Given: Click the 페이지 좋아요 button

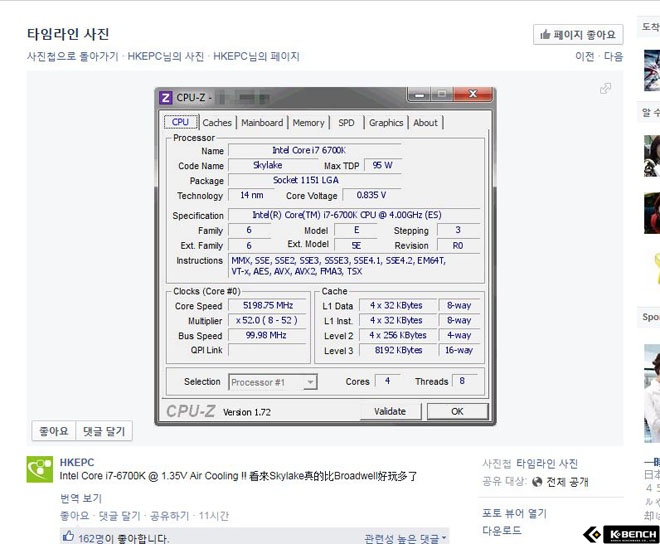Looking at the screenshot, I should [578, 35].
